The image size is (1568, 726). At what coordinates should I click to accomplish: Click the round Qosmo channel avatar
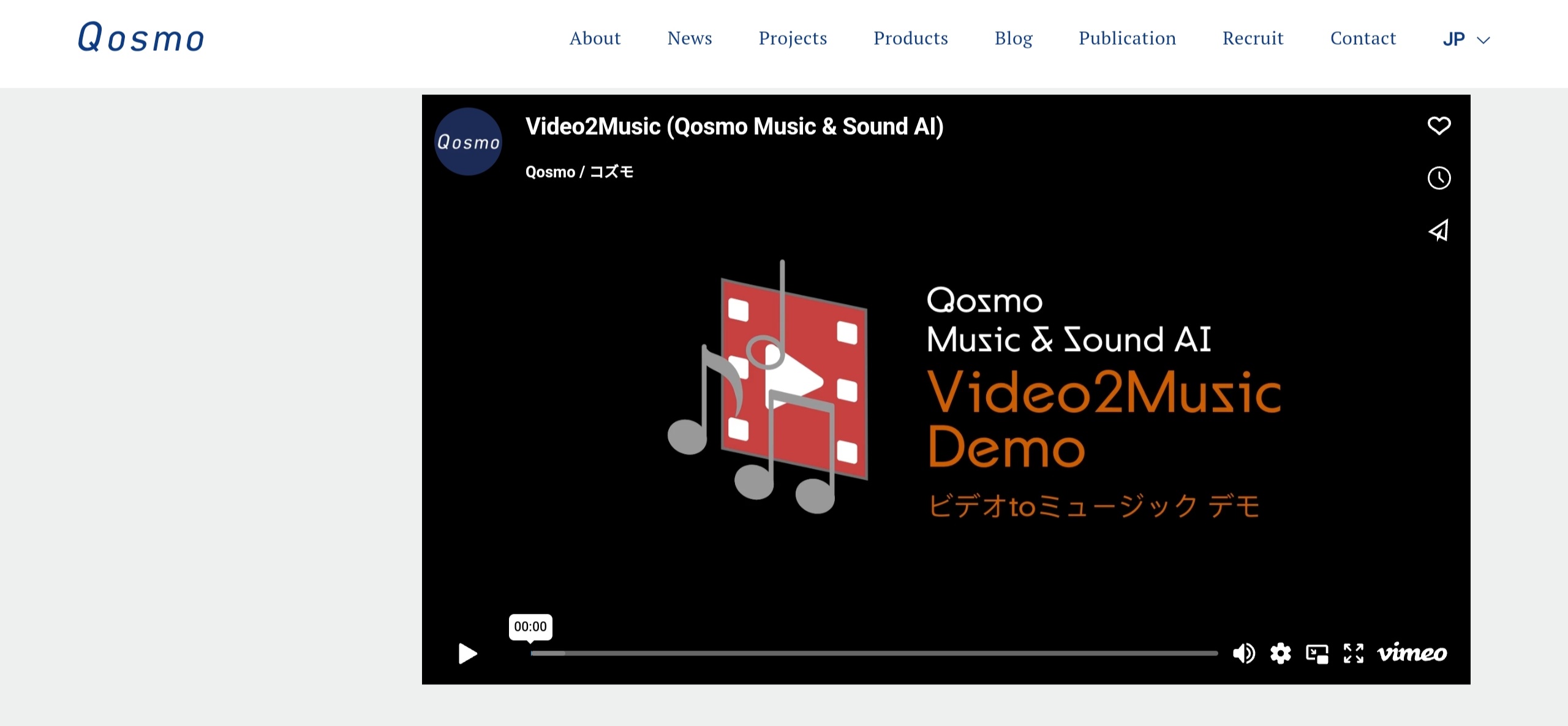tap(468, 142)
